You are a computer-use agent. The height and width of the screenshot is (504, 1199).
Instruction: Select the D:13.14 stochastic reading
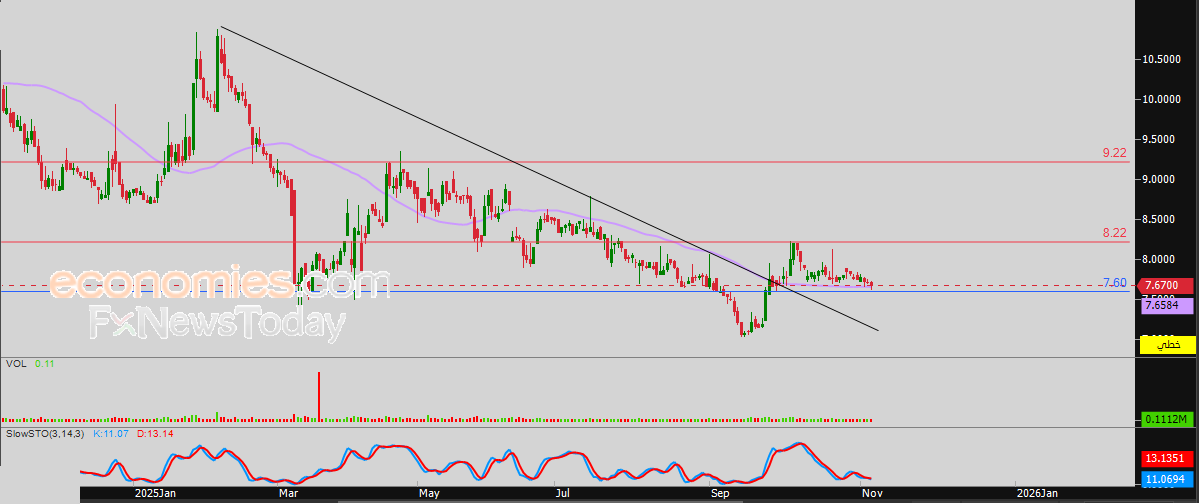[x=156, y=434]
